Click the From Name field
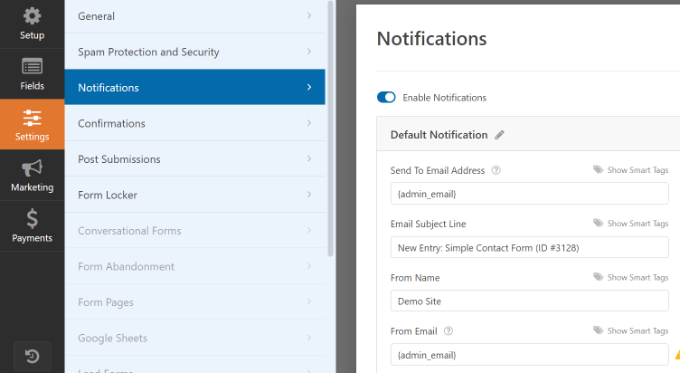The height and width of the screenshot is (373, 680). tap(529, 301)
